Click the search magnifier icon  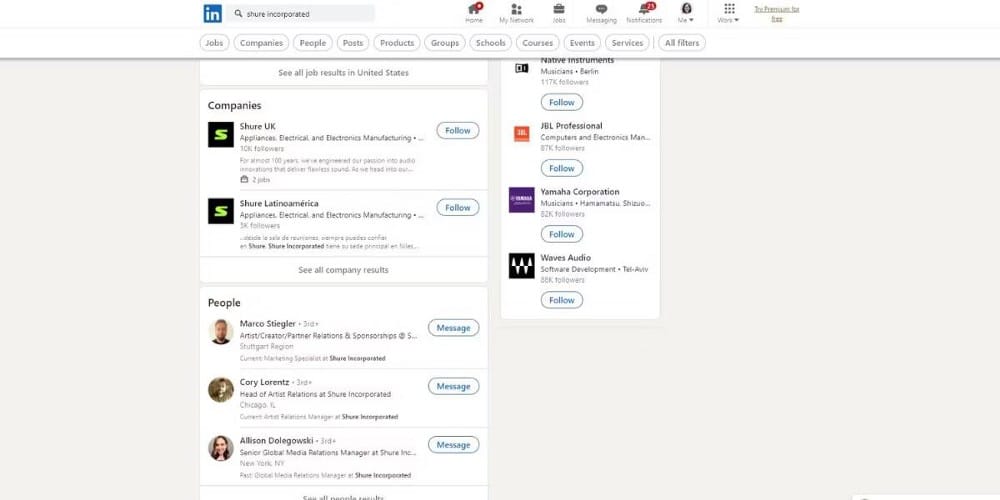pyautogui.click(x=238, y=13)
